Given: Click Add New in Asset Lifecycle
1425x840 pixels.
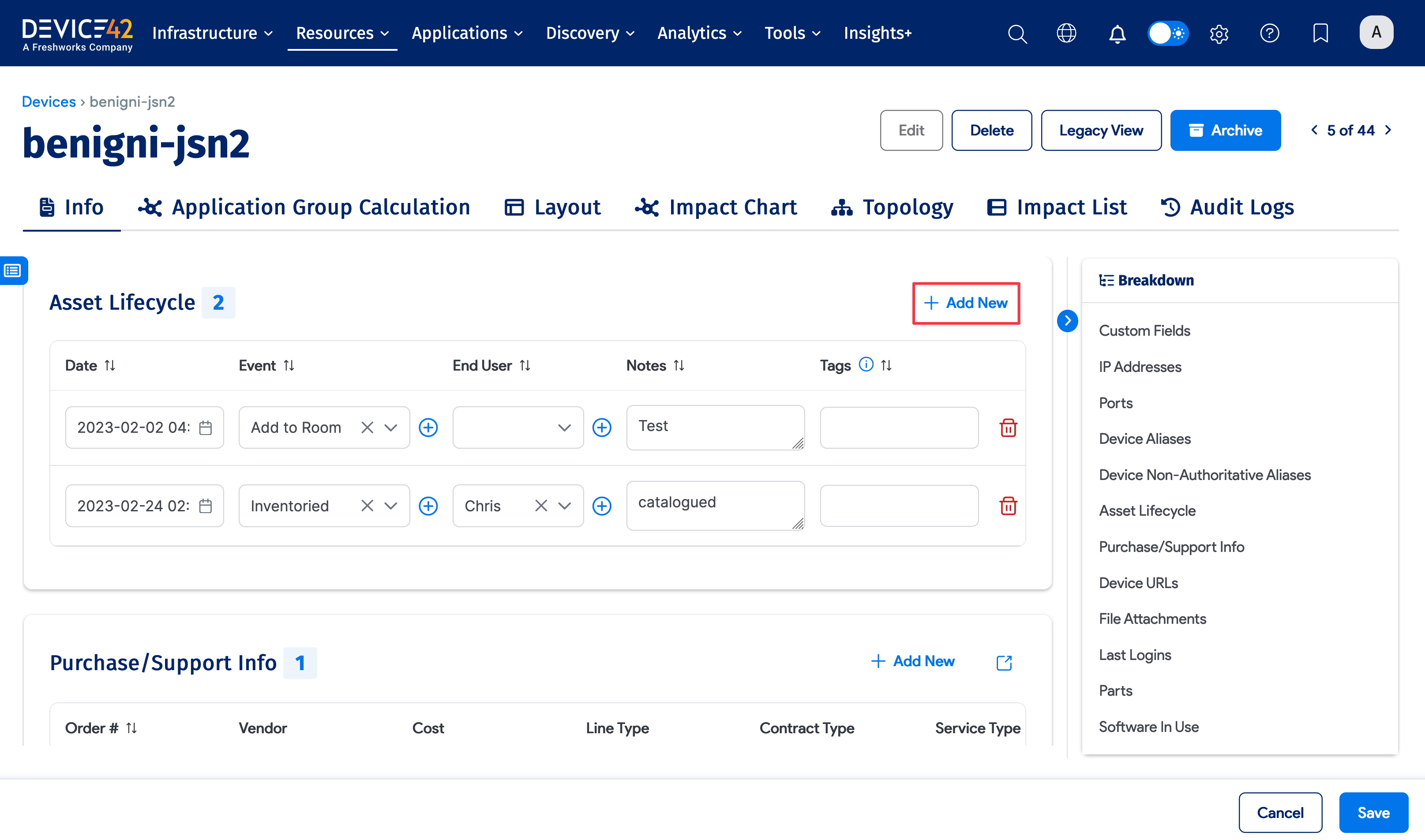Looking at the screenshot, I should pyautogui.click(x=965, y=303).
